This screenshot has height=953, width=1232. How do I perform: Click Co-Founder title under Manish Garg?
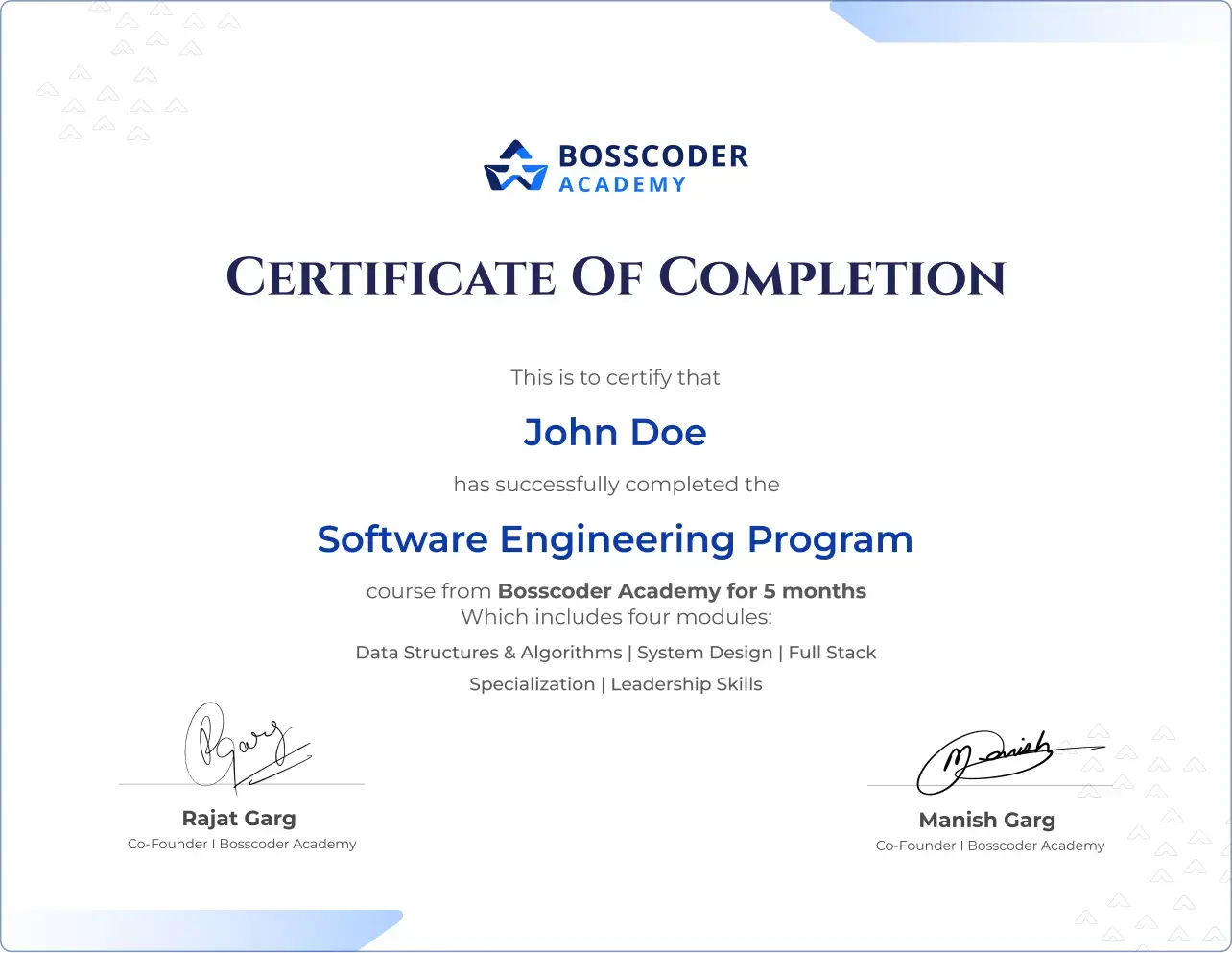click(990, 846)
